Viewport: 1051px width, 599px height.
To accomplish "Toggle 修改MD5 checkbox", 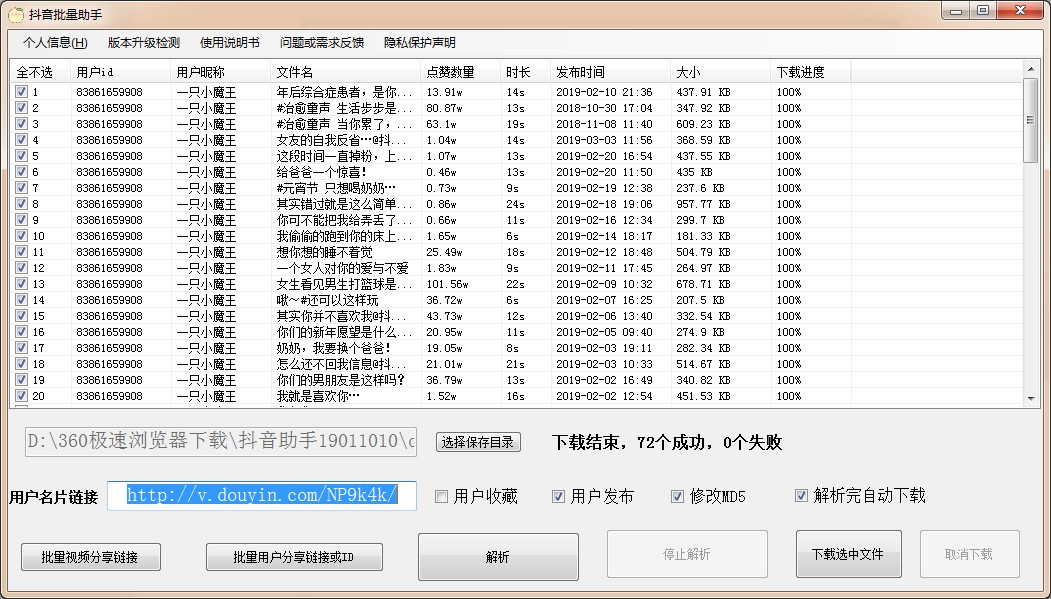I will tap(677, 496).
